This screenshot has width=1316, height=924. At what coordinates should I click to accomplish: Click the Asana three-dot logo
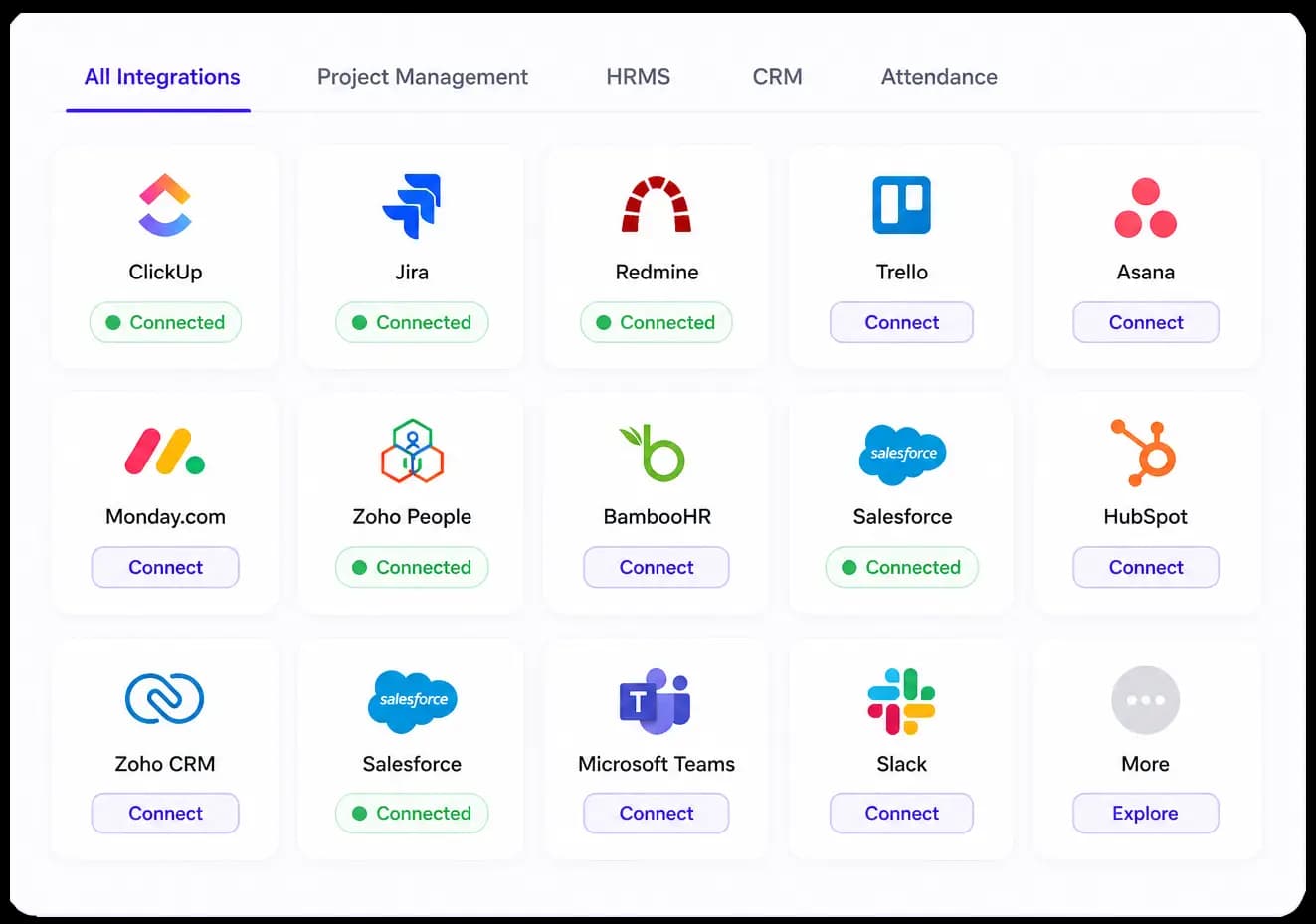(x=1146, y=208)
